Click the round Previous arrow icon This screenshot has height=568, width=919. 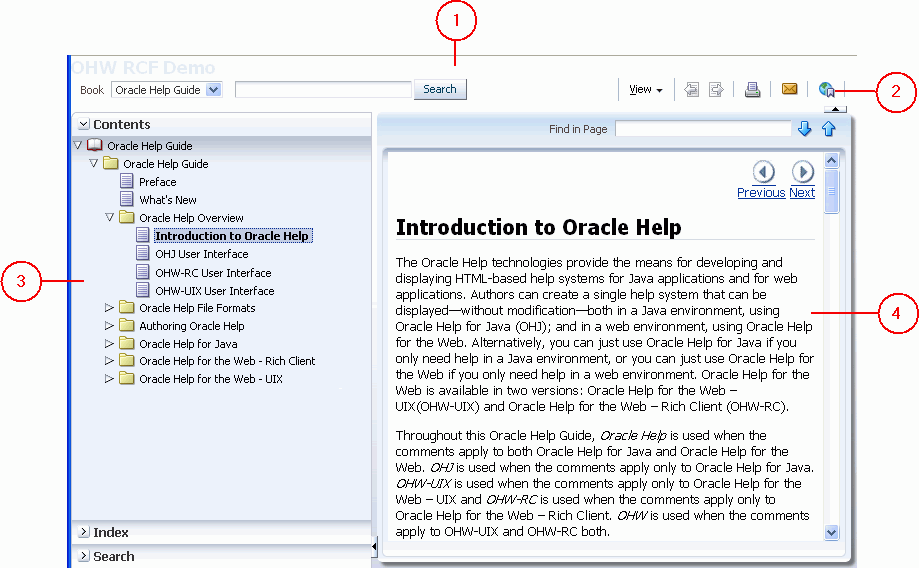pyautogui.click(x=764, y=172)
